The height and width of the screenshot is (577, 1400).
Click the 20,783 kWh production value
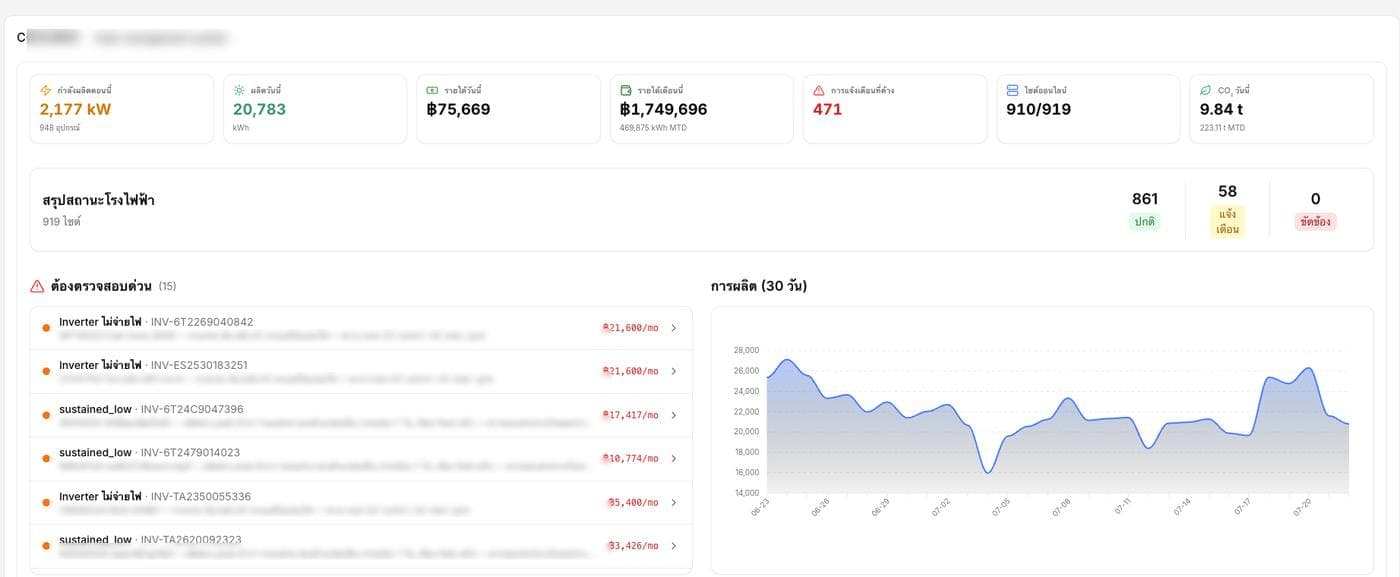tap(259, 110)
